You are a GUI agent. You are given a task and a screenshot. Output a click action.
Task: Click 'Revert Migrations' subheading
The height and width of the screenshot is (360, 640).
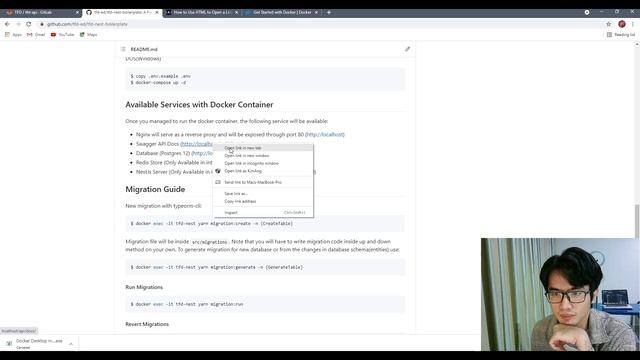147,324
